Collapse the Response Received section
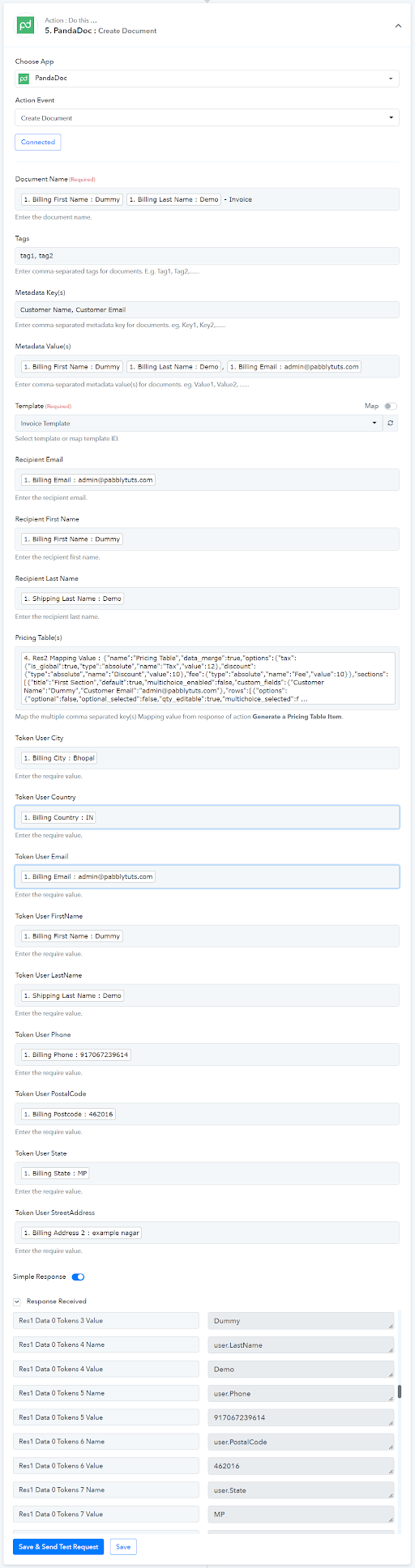Viewport: 415px width, 1568px height. click(18, 1302)
